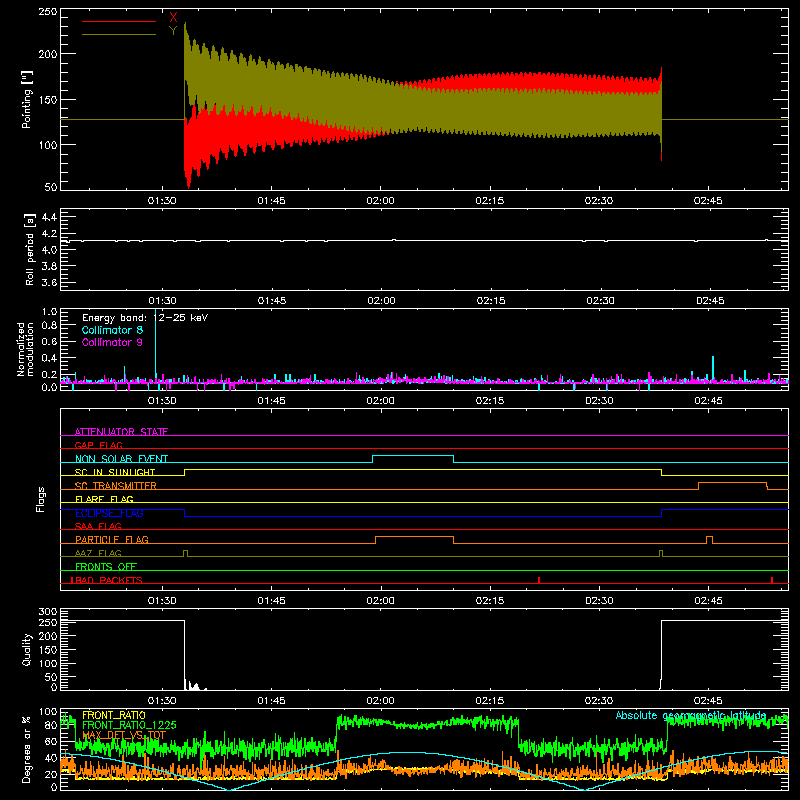
Task: Click the raised SC_TRANSMITTER segment near 02:48
Action: (733, 483)
